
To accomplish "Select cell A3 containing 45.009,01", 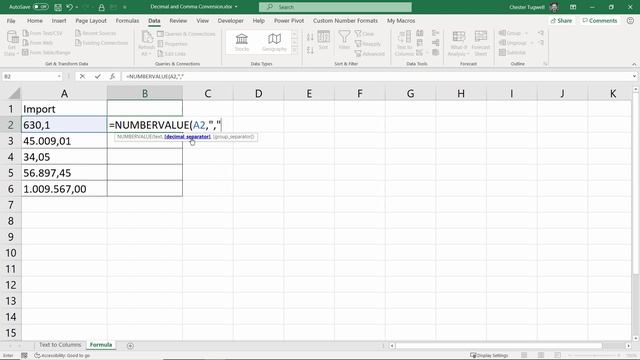I will 64,141.
